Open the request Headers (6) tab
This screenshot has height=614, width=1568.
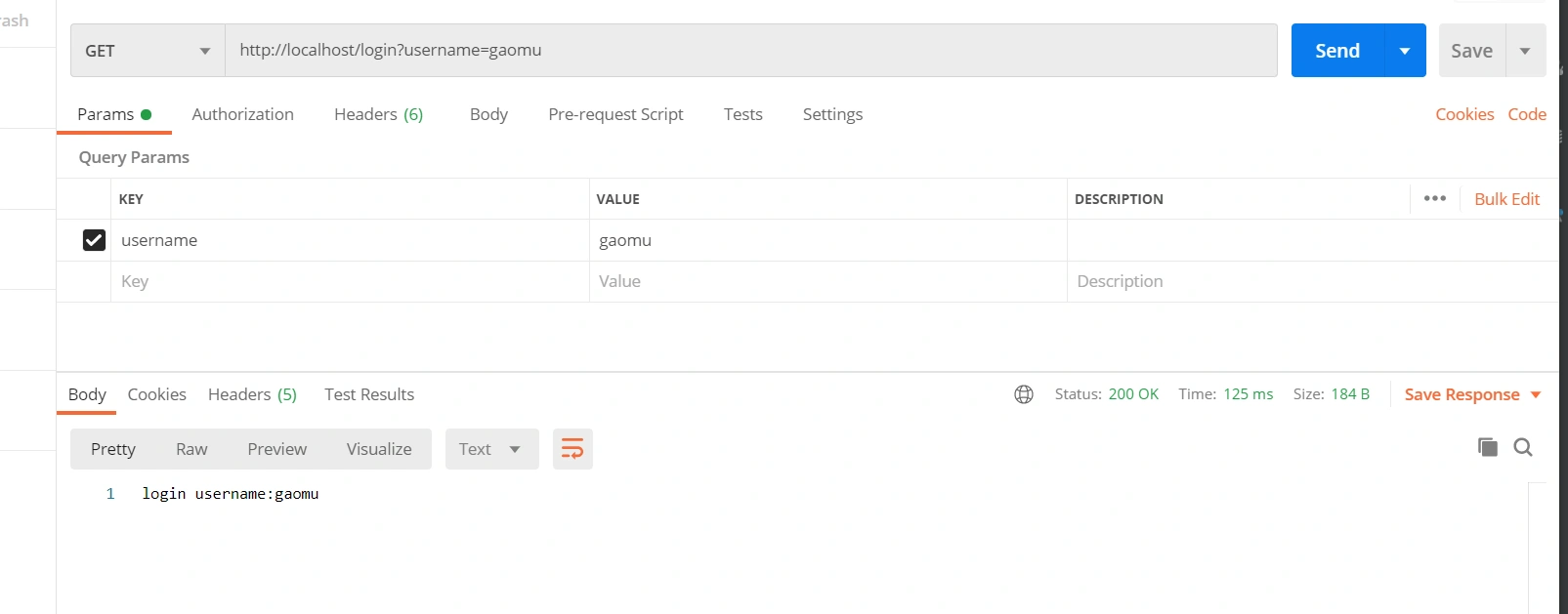click(x=378, y=114)
